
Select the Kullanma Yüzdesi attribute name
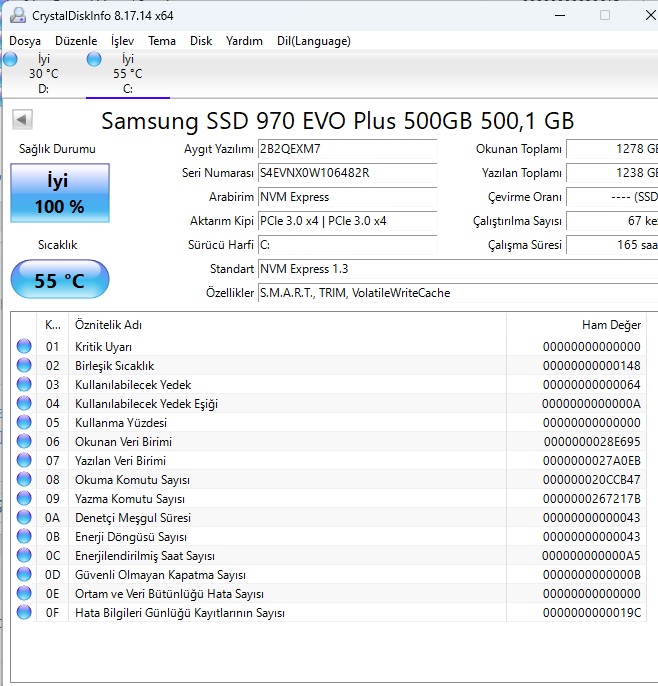point(121,423)
